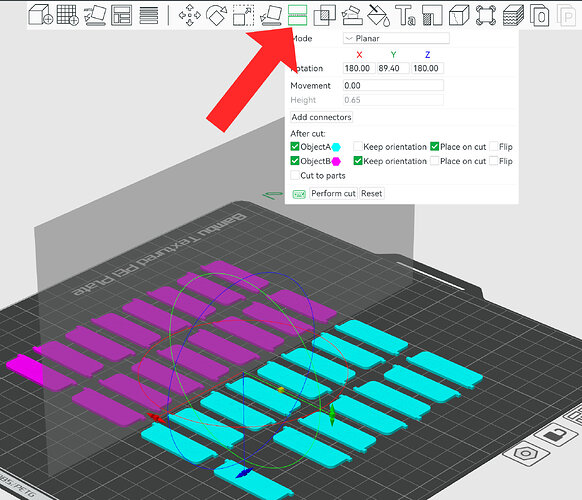Click the green arrow handle of the gizmo
Viewport: 582px width, 500px height.
pos(332,415)
